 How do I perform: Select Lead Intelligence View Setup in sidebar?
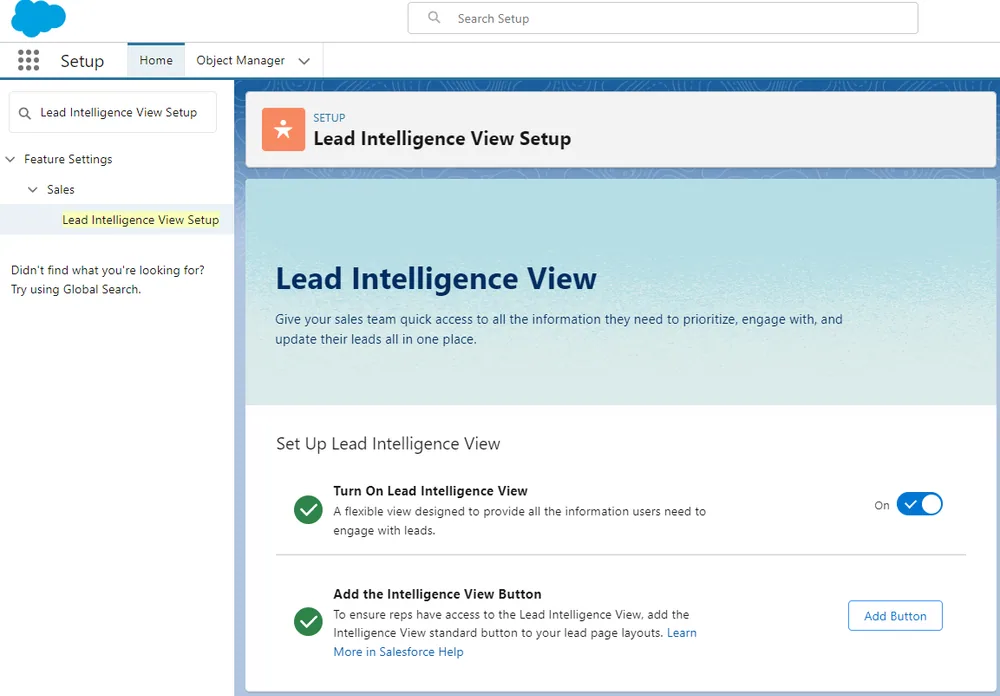(x=140, y=219)
